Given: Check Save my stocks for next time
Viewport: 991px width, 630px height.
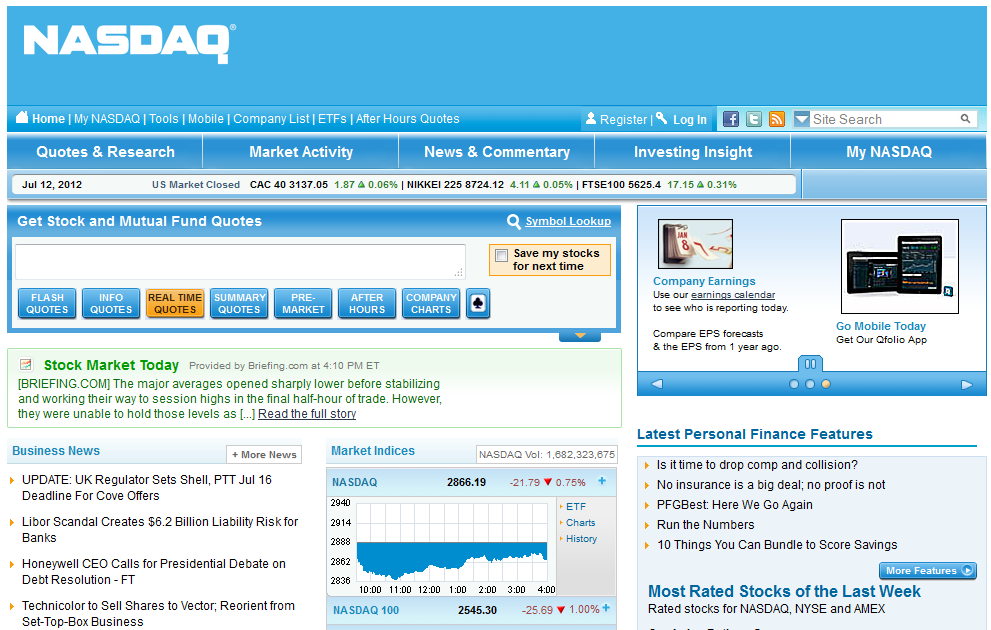Looking at the screenshot, I should click(501, 255).
